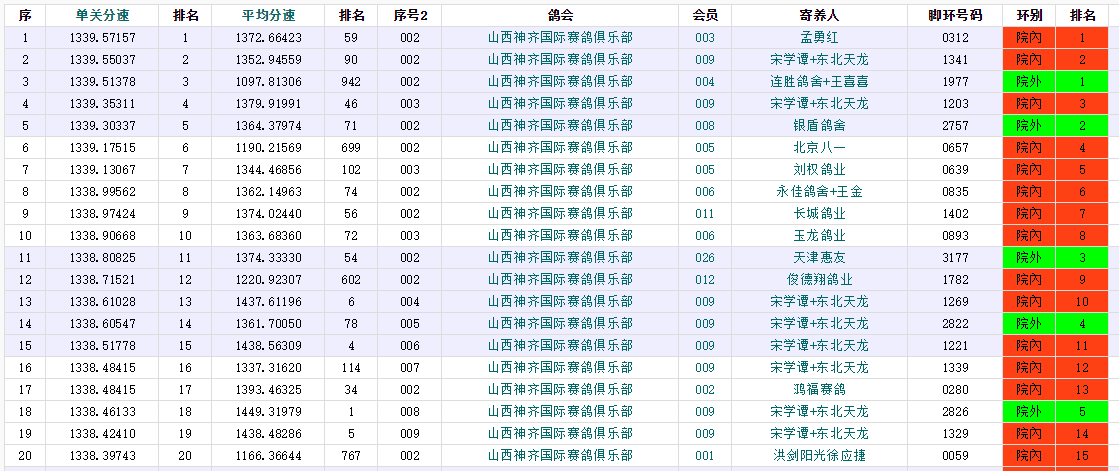
Task: Click average rank 942 cell
Action: 351,82
